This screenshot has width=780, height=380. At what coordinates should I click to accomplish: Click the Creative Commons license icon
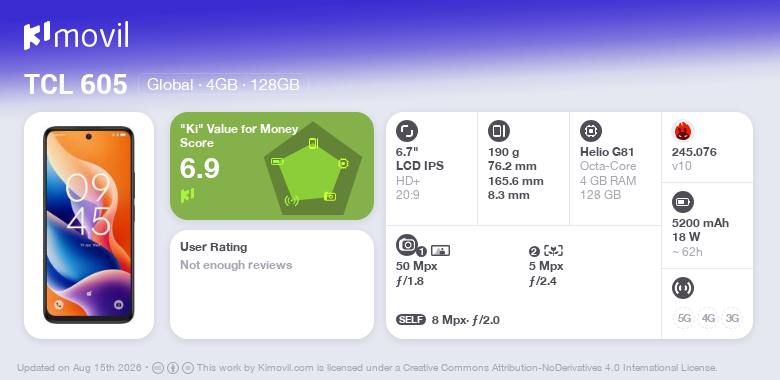pyautogui.click(x=158, y=368)
